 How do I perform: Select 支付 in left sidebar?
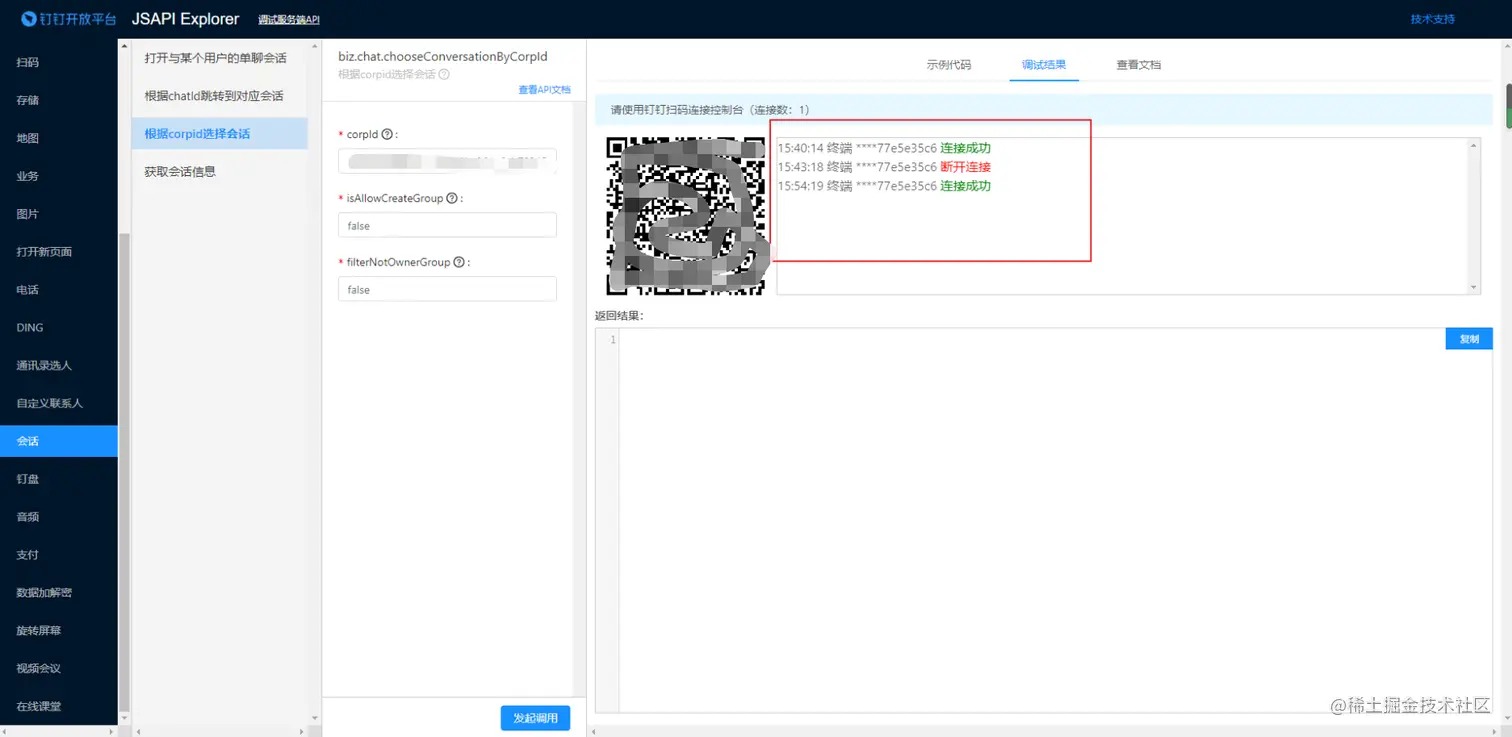click(x=59, y=555)
